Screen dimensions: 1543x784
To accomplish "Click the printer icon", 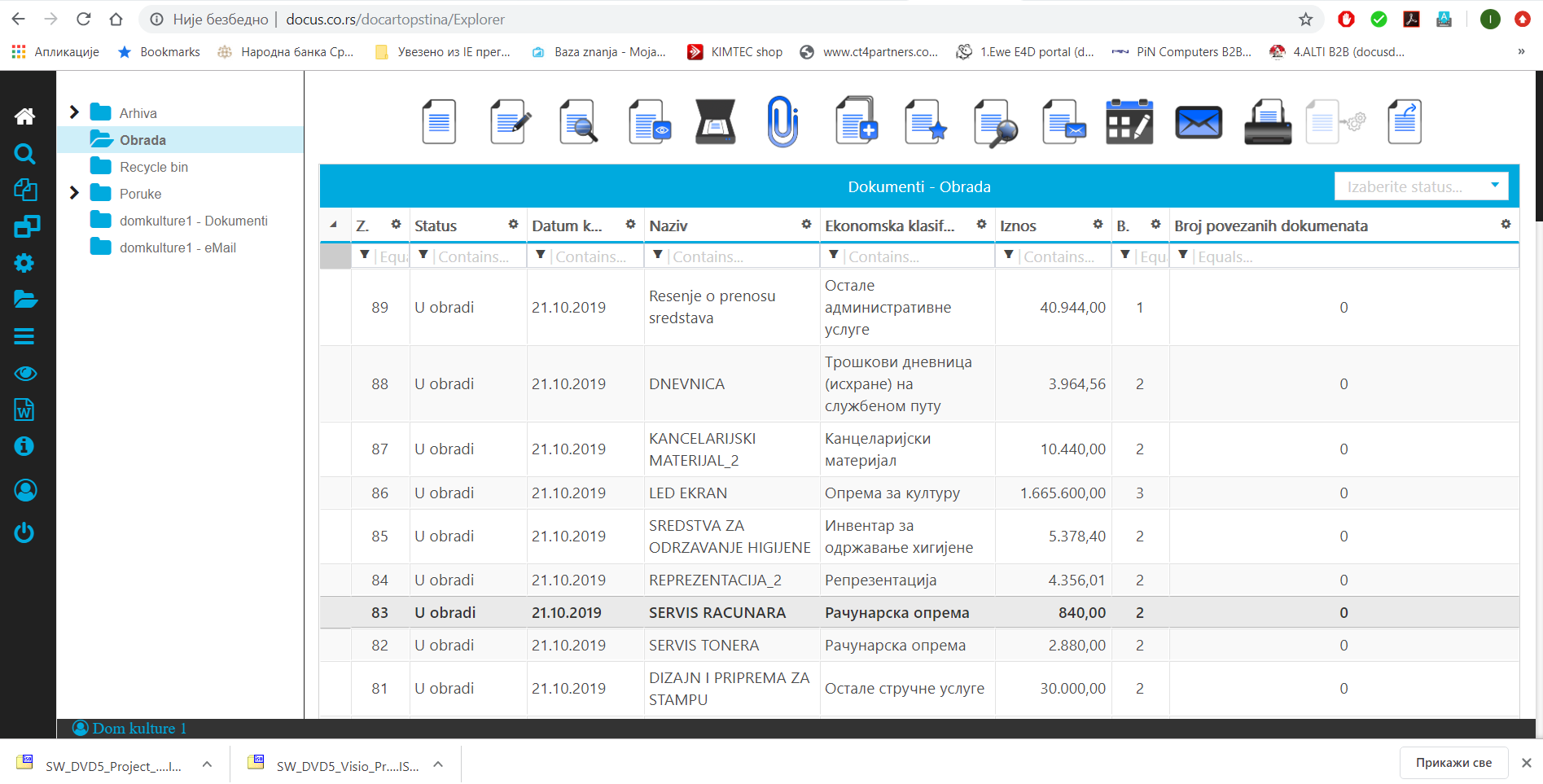I will [x=1268, y=122].
